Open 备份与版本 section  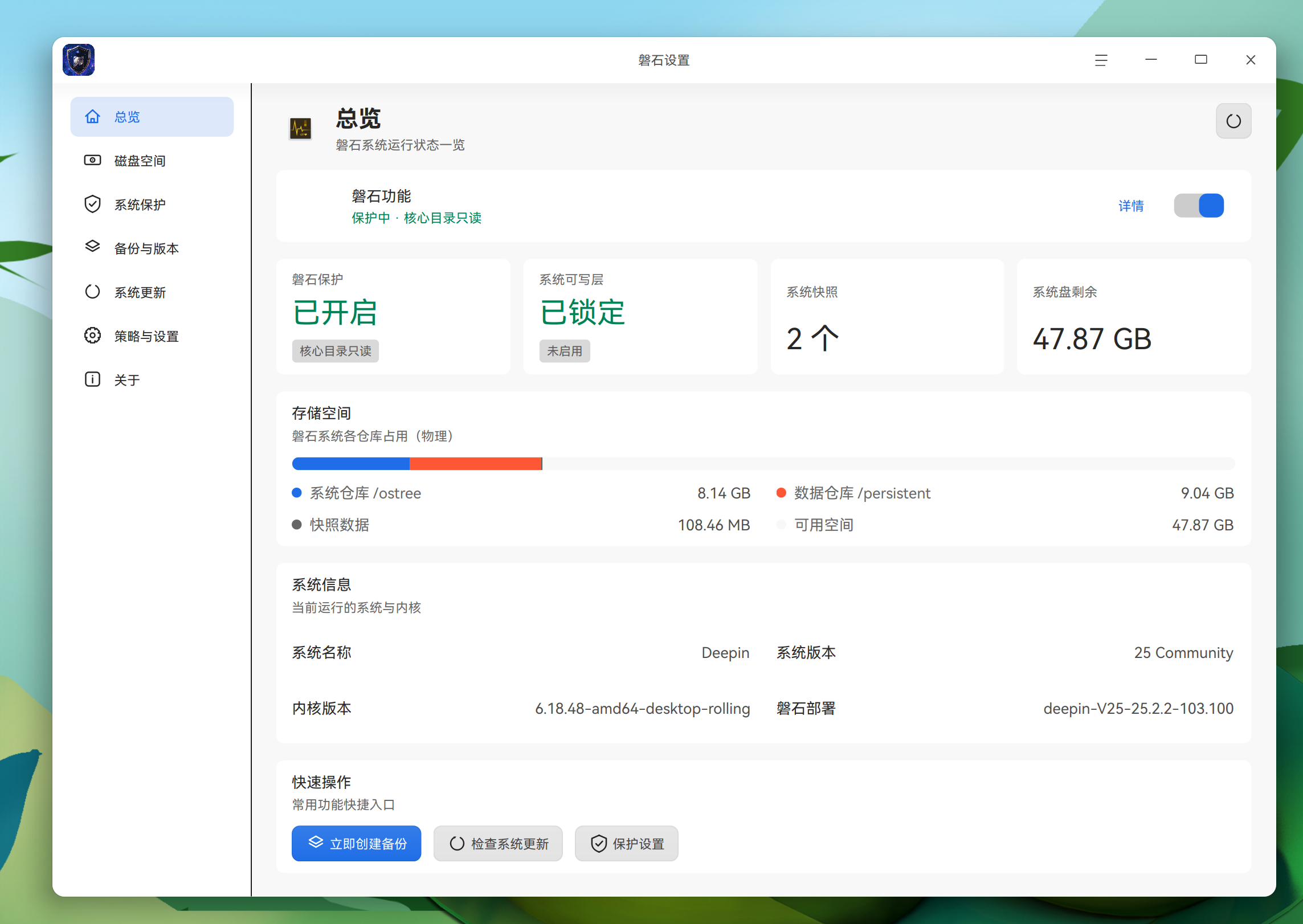[x=152, y=248]
